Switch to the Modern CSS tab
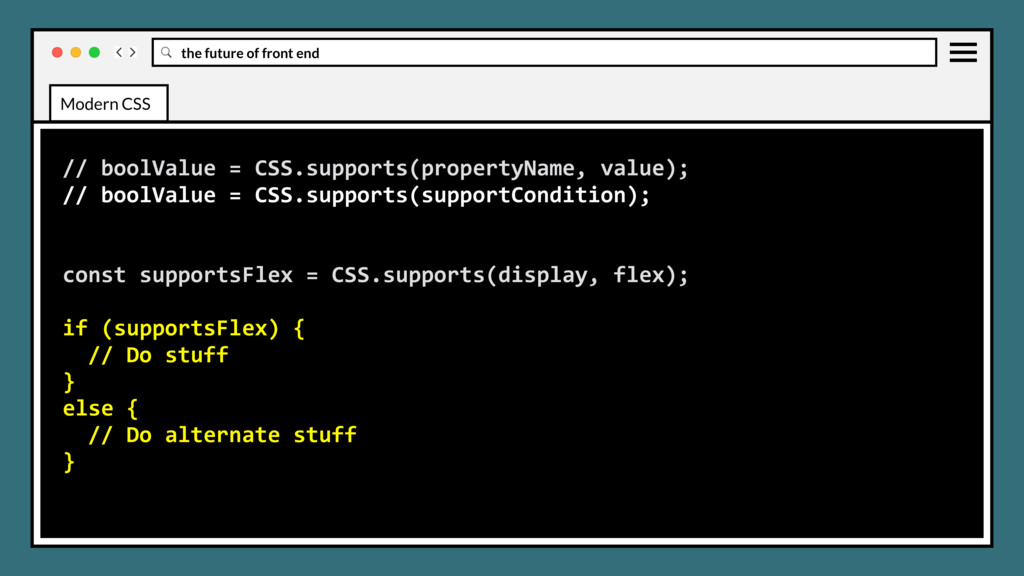 point(106,104)
